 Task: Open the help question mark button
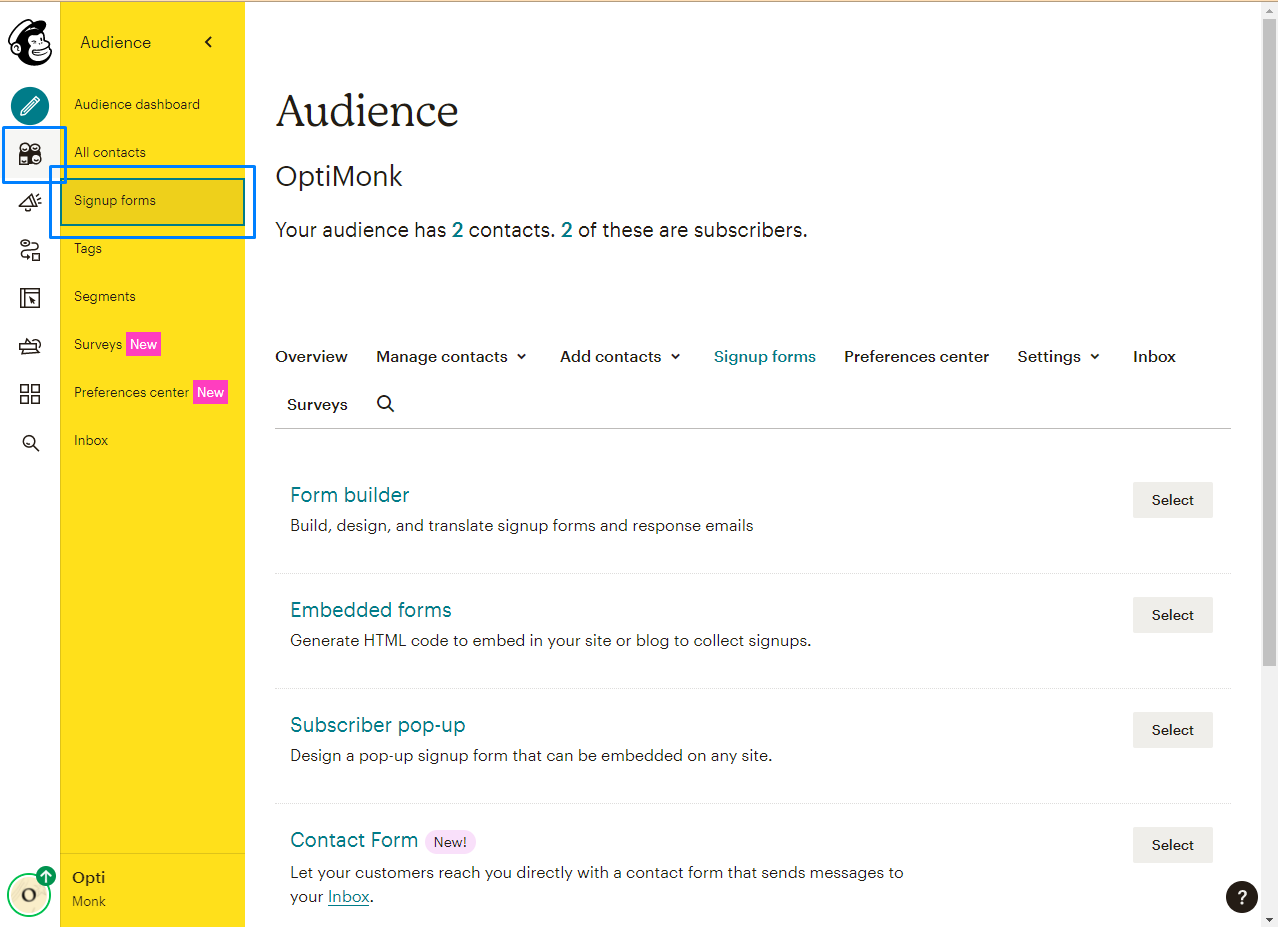pos(1242,897)
